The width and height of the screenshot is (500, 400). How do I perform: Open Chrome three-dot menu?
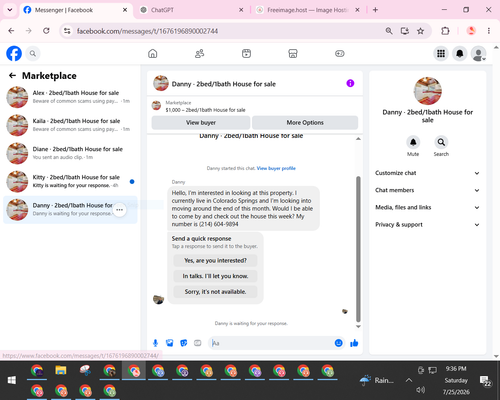[x=489, y=31]
